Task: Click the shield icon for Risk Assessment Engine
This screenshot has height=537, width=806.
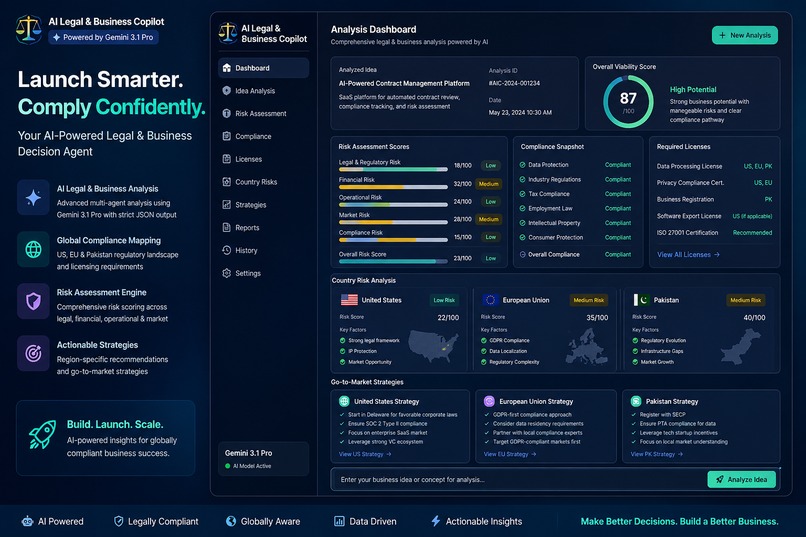Action: (x=33, y=301)
